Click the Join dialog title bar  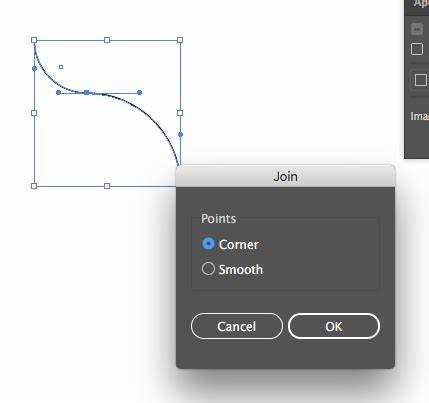pos(285,176)
